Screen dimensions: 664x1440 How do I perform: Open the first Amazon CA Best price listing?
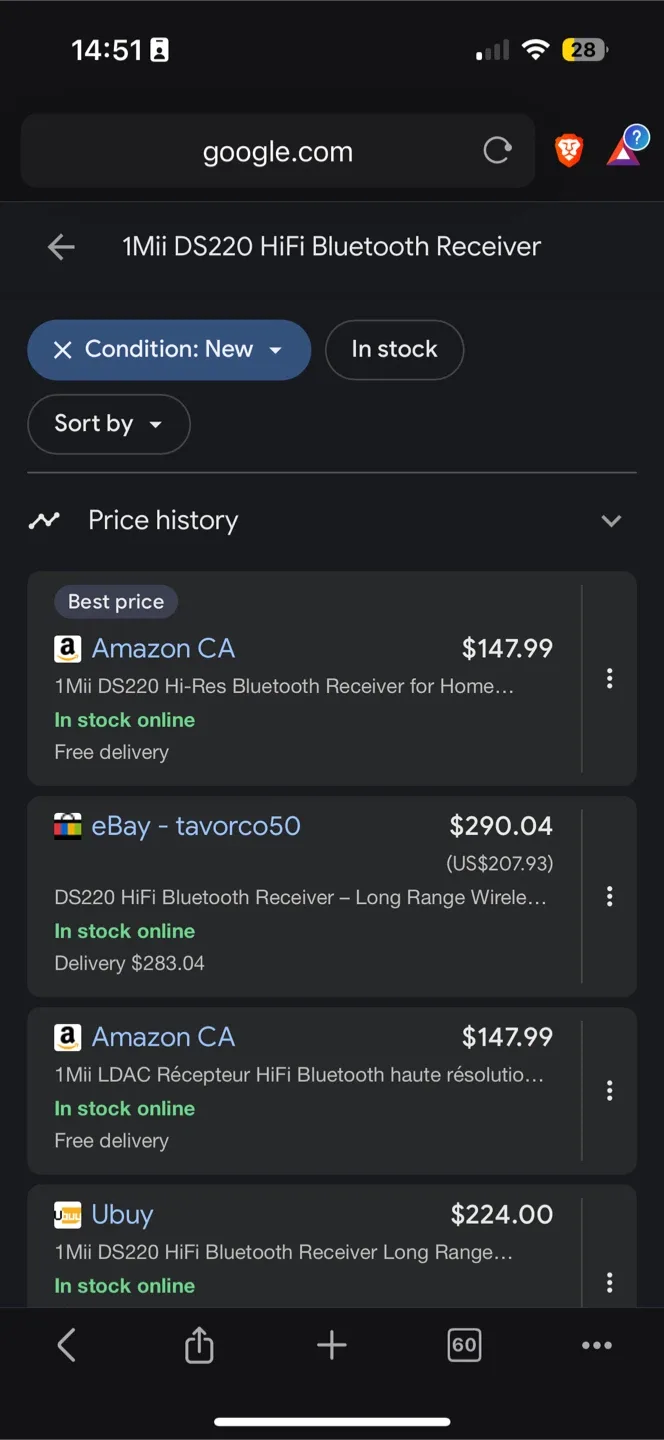click(x=163, y=649)
